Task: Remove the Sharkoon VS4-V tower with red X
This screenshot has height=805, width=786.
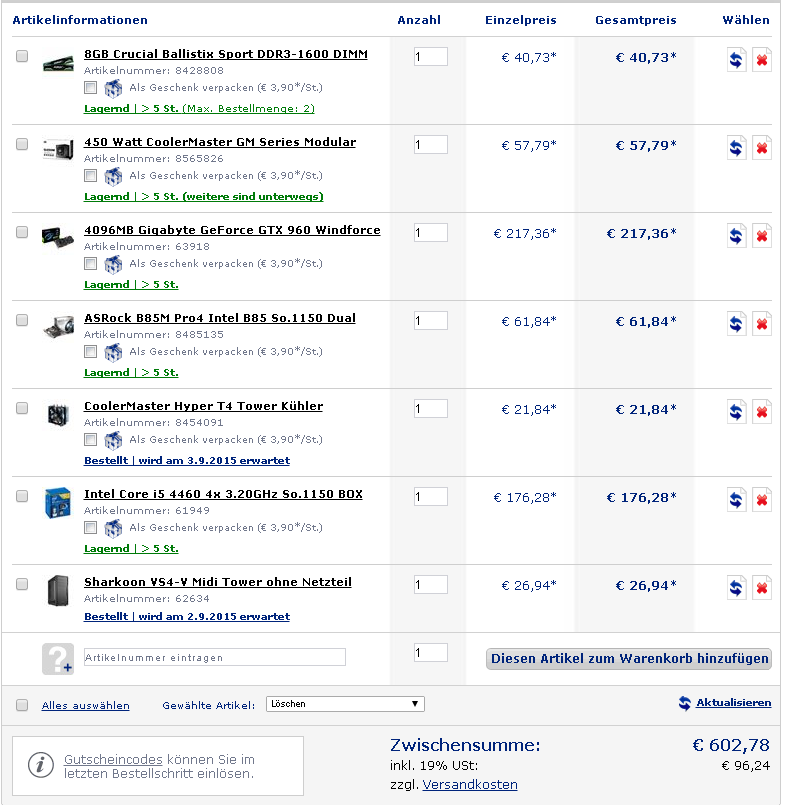Action: tap(762, 588)
